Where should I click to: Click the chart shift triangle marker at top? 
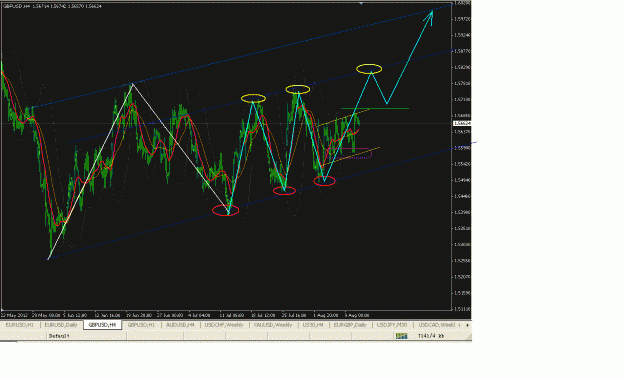click(361, 3)
